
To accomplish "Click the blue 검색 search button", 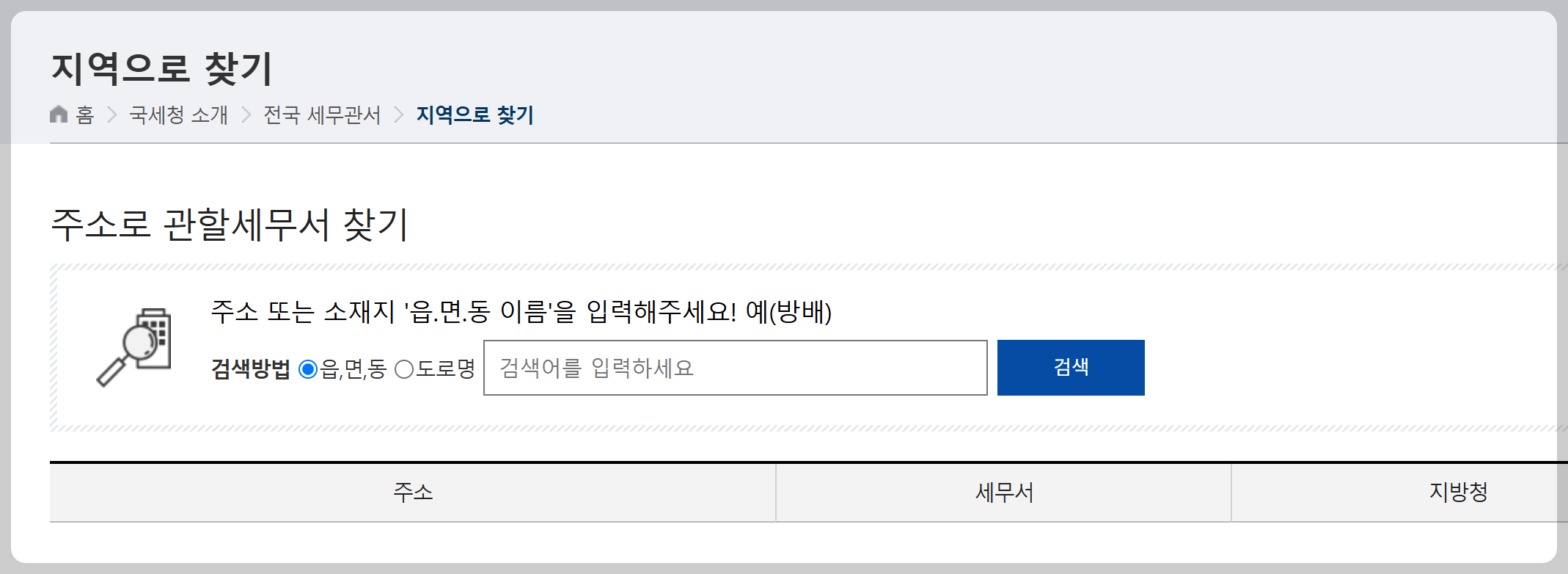I will point(1070,368).
